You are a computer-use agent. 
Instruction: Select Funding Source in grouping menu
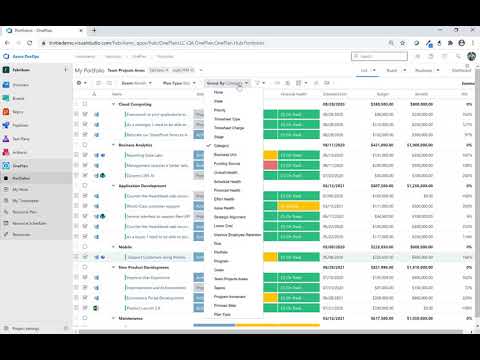pyautogui.click(x=227, y=164)
